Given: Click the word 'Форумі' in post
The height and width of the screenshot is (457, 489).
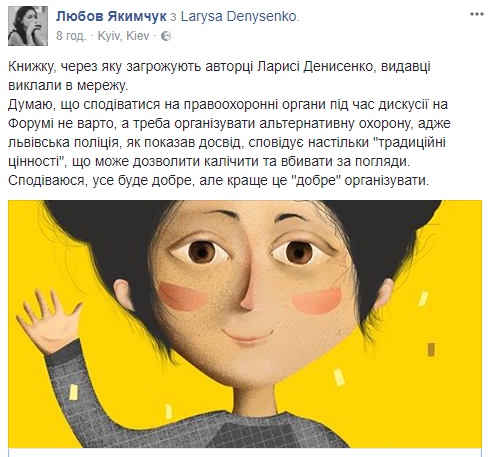Looking at the screenshot, I should pos(31,123).
